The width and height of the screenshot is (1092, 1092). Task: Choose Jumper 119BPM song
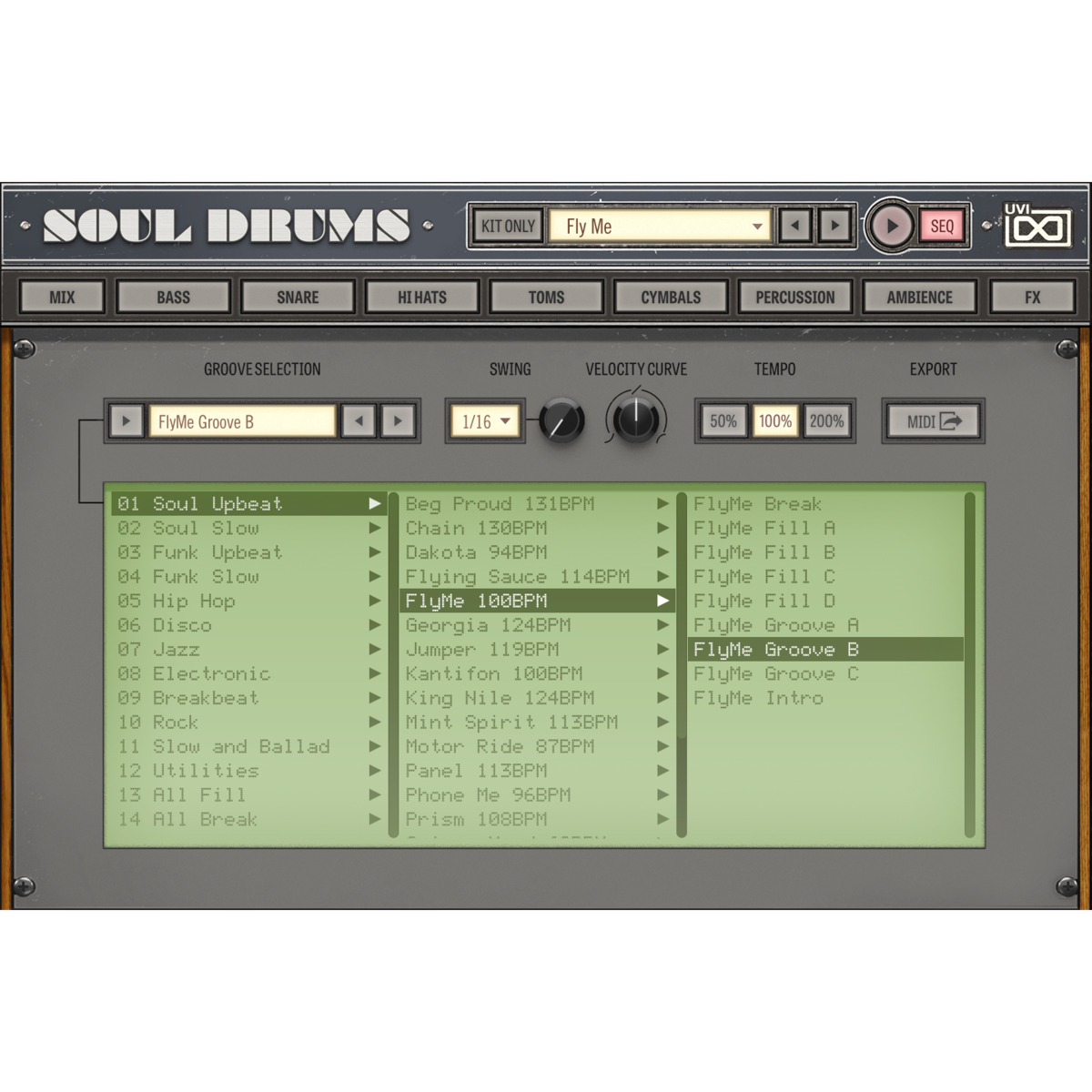pos(537,649)
